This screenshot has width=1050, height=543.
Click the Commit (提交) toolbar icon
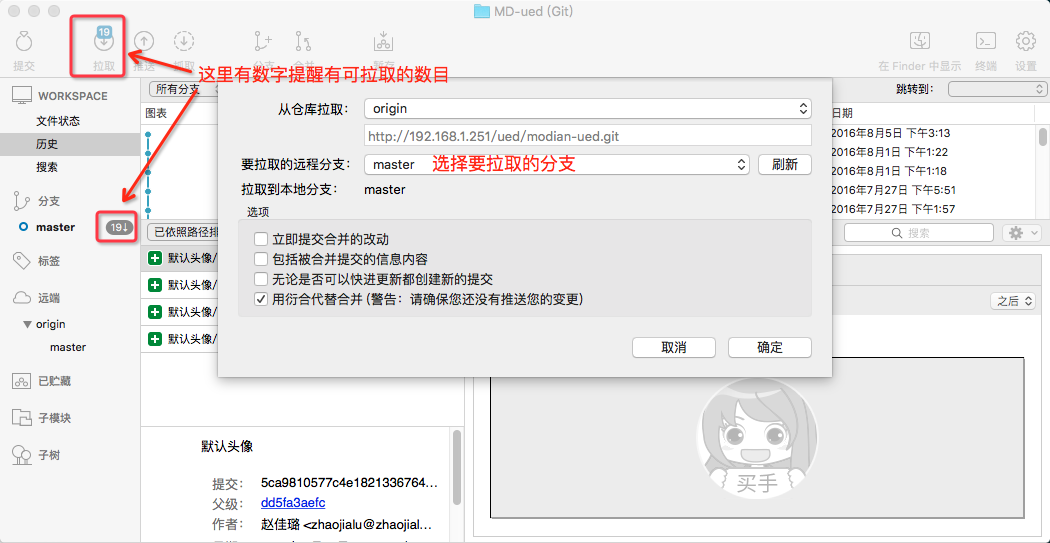[x=23, y=42]
